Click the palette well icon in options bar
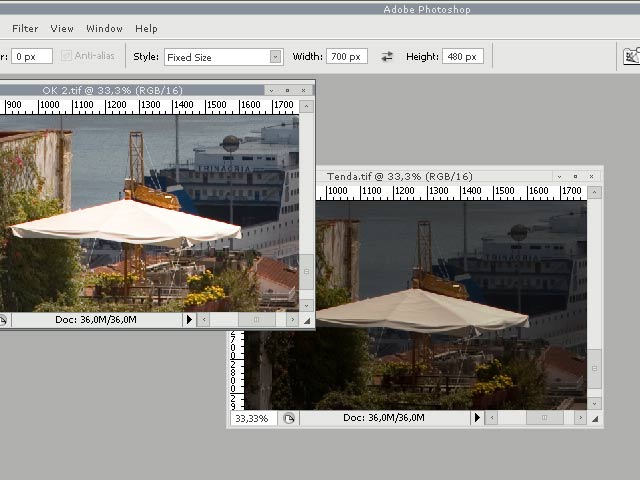The height and width of the screenshot is (480, 640). click(631, 56)
